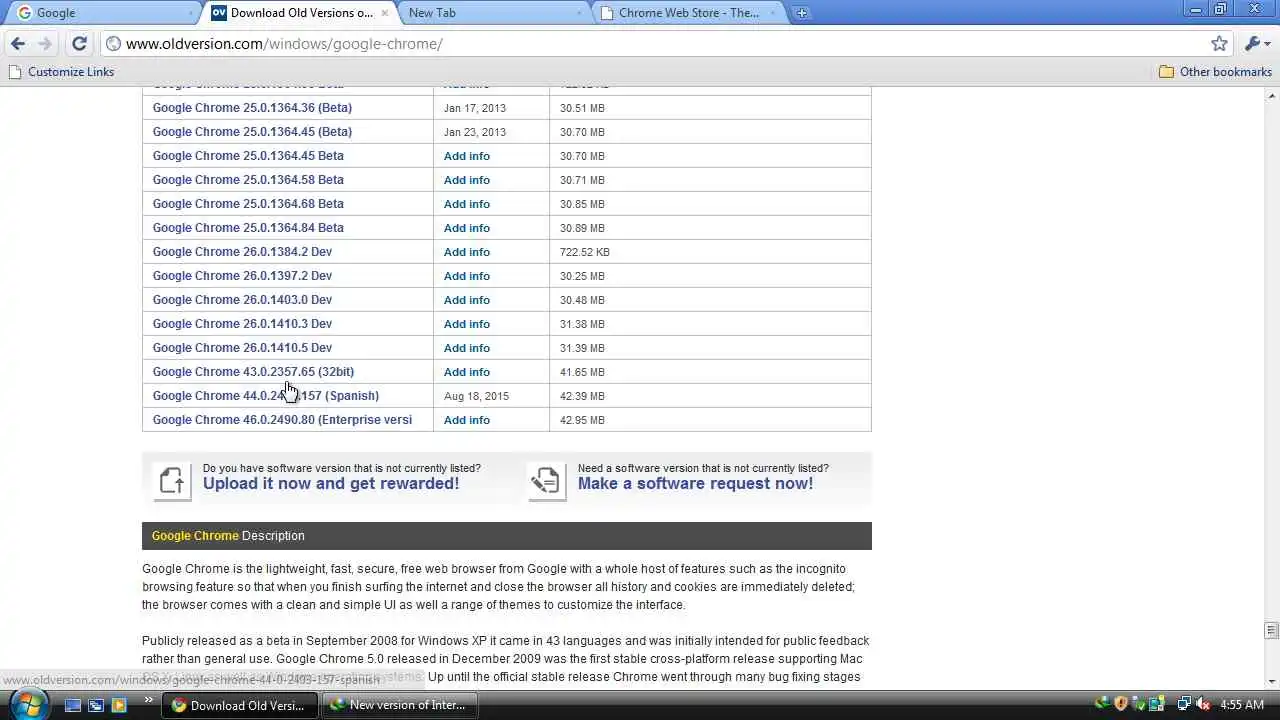This screenshot has width=1280, height=720.
Task: Open Google Chrome 43.0.2357.65 (32bit) link
Action: tap(253, 372)
